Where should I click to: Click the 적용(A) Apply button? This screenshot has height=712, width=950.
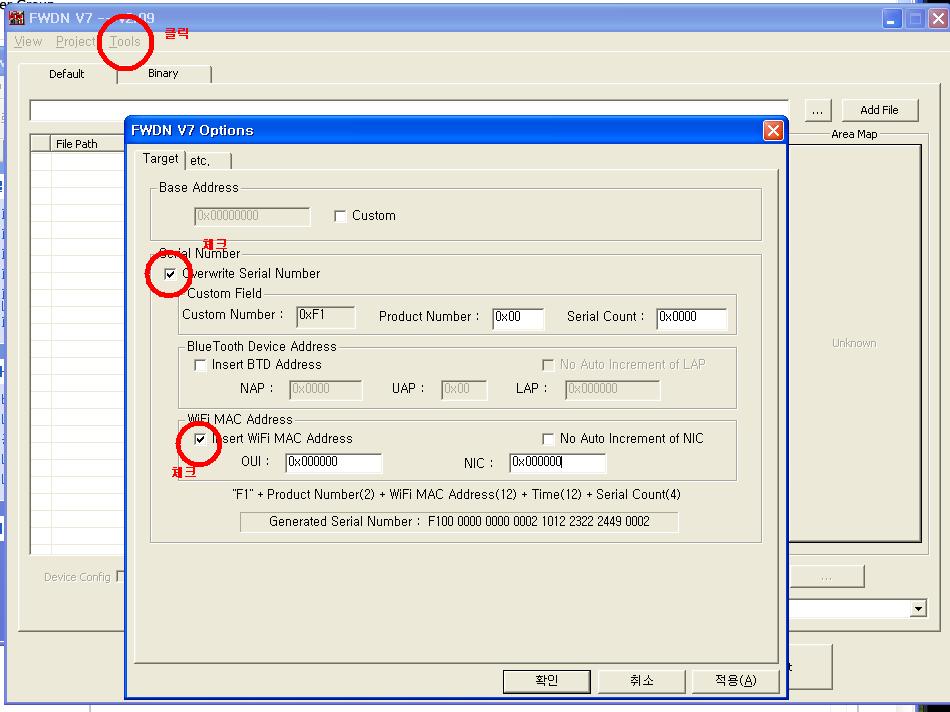[736, 680]
